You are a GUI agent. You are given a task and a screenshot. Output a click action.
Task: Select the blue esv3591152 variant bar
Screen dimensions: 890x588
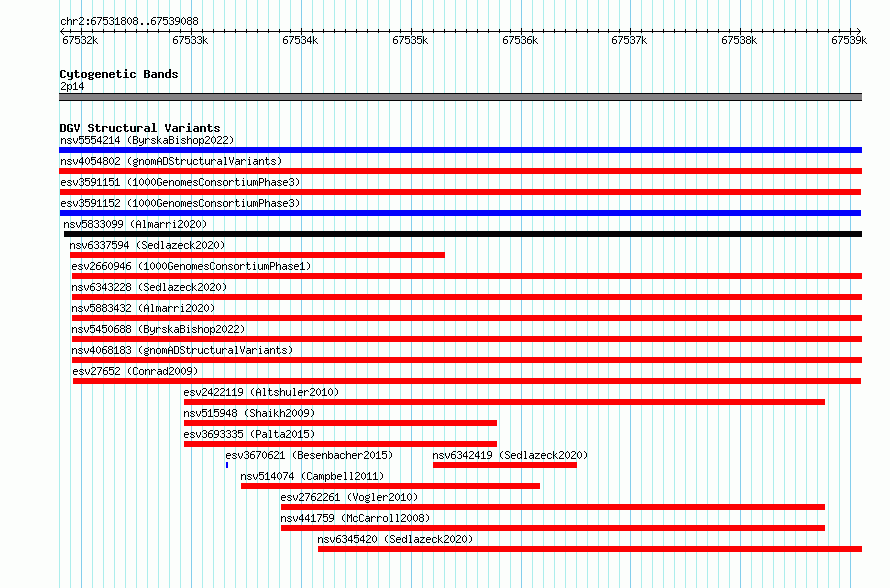[460, 213]
